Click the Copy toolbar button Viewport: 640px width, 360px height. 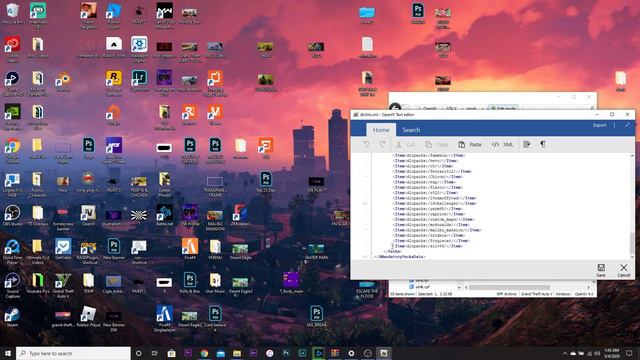[x=436, y=144]
